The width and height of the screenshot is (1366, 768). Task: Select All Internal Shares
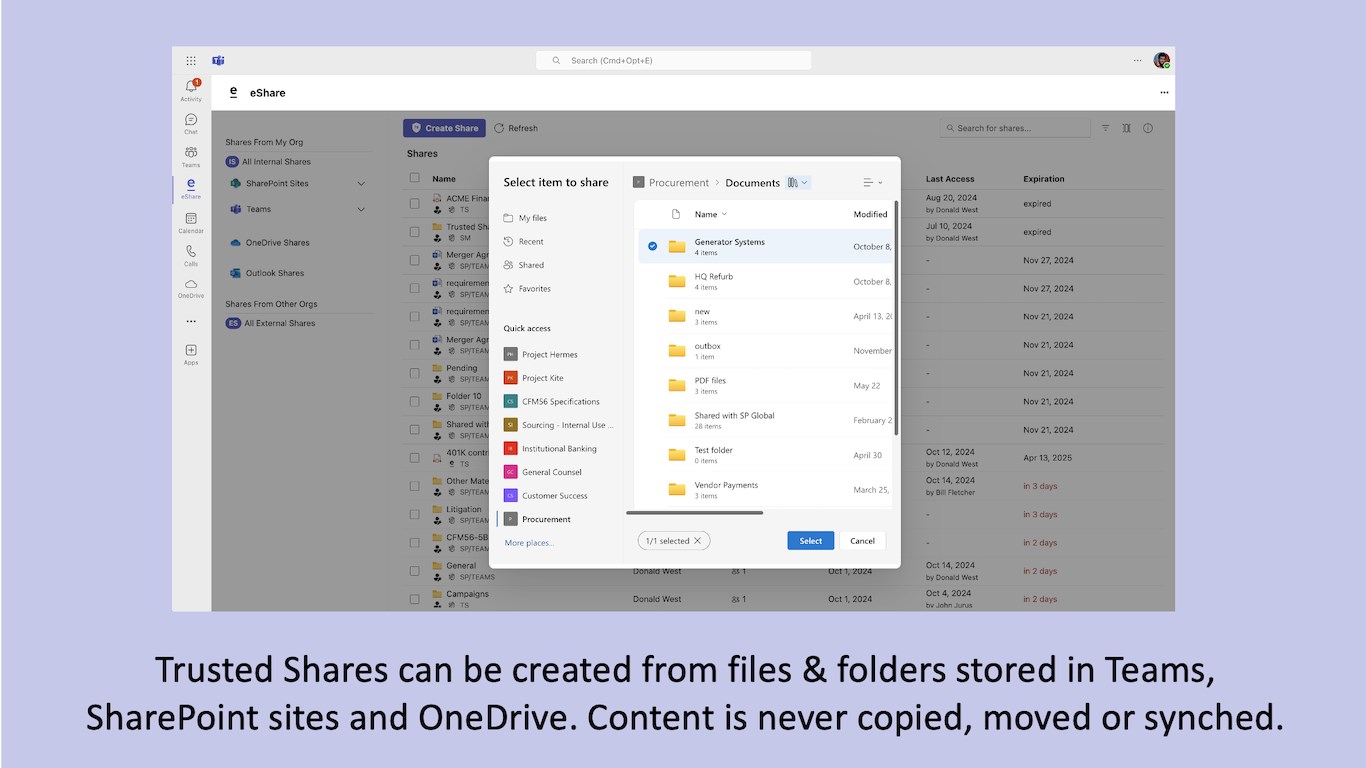tap(268, 162)
